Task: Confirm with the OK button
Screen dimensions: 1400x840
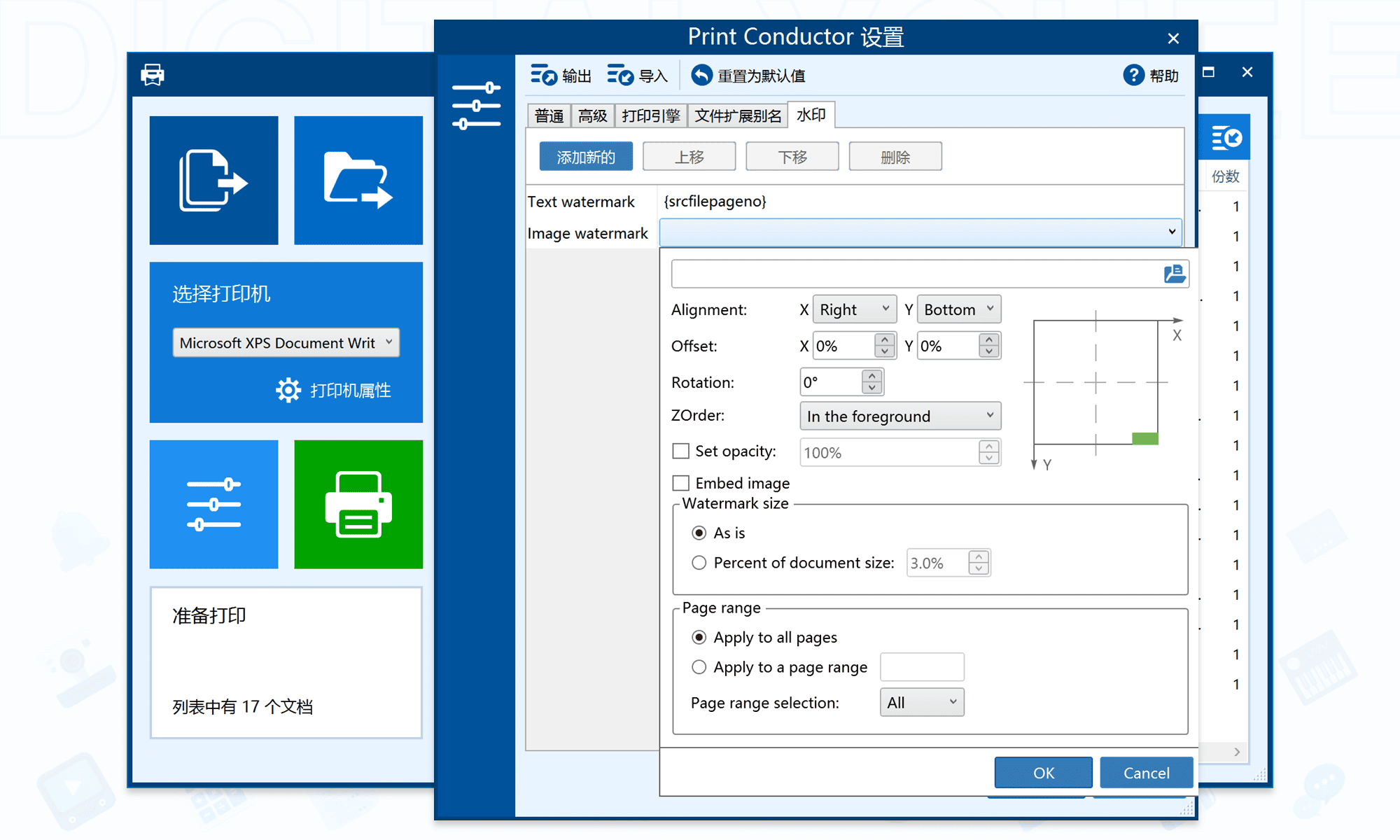Action: point(1043,773)
